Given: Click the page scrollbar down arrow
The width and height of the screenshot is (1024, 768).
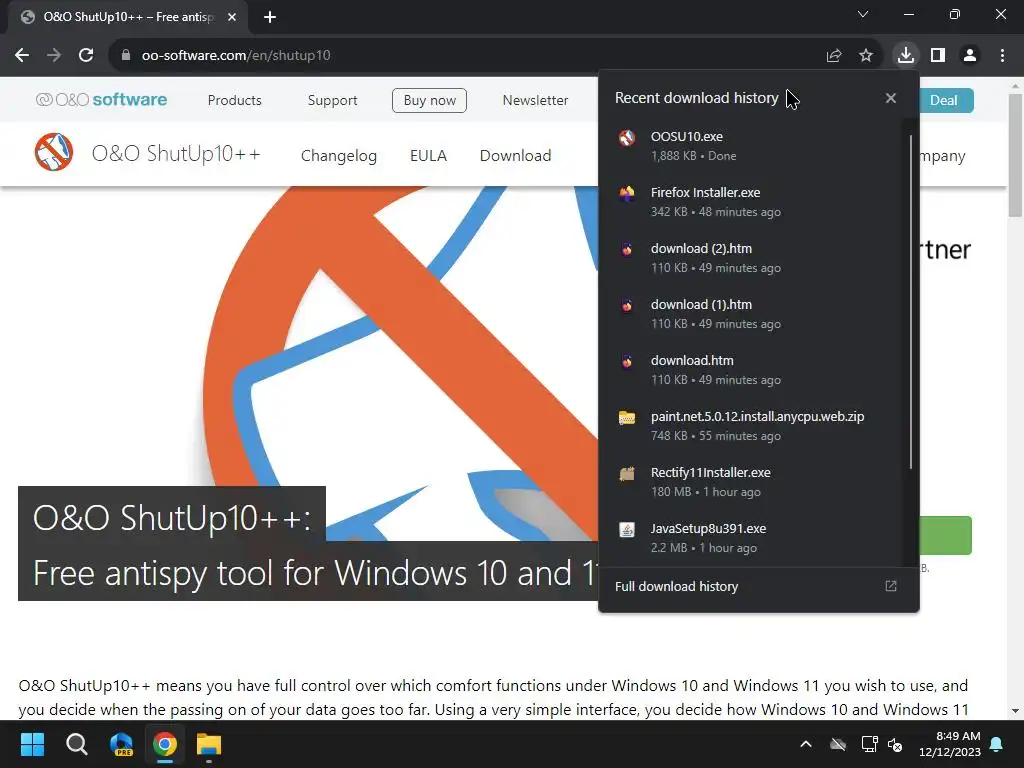Looking at the screenshot, I should pos(1015,711).
